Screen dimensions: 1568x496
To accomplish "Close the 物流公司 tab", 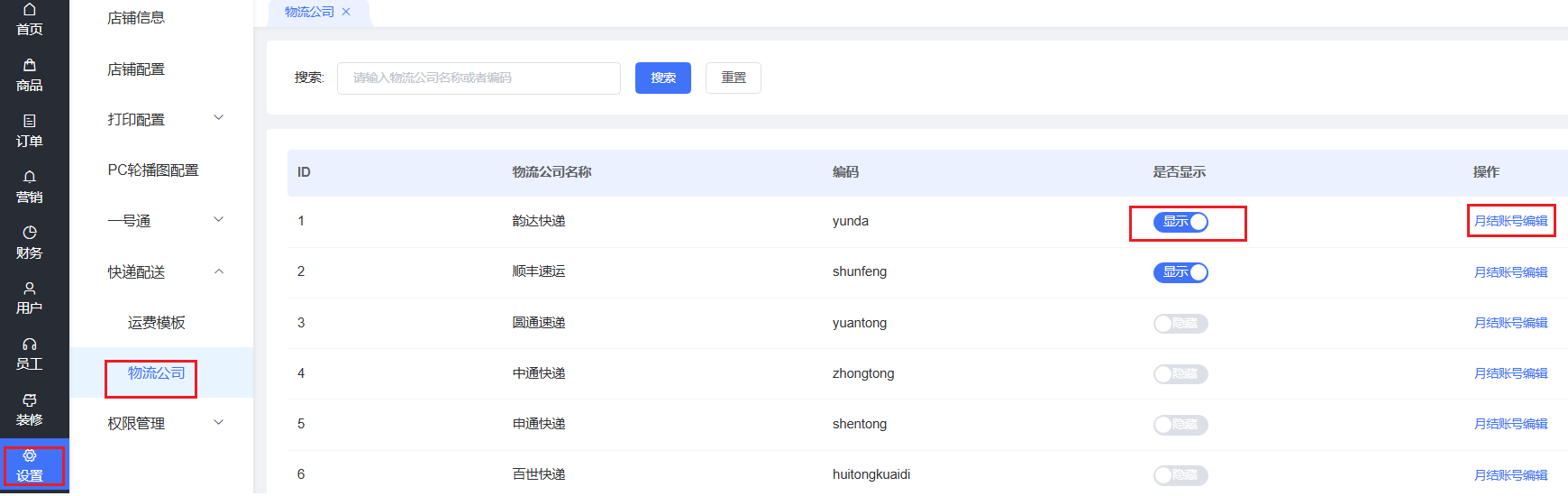I will (x=346, y=12).
